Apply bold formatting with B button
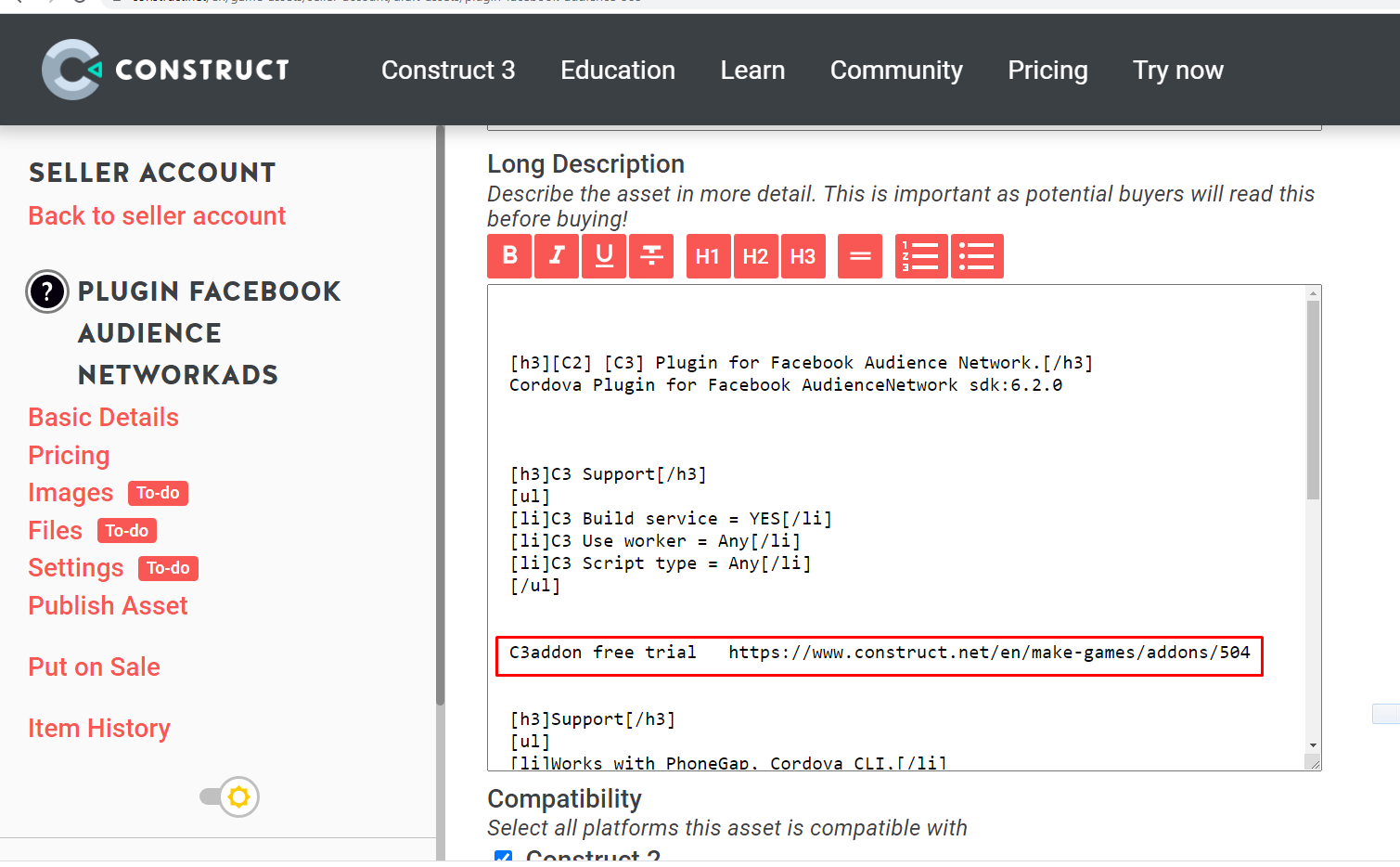 point(509,256)
